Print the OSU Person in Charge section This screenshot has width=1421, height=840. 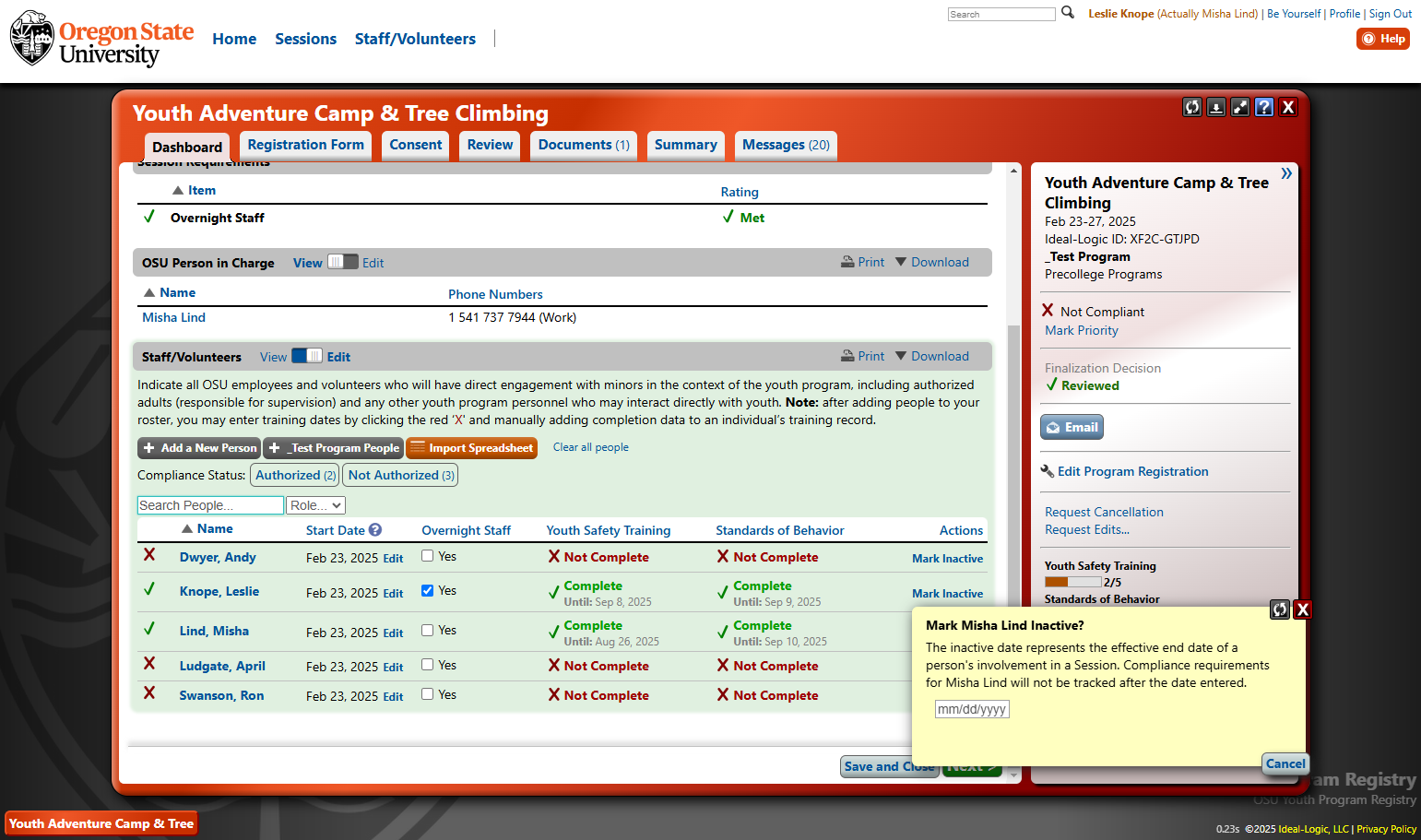coord(862,262)
